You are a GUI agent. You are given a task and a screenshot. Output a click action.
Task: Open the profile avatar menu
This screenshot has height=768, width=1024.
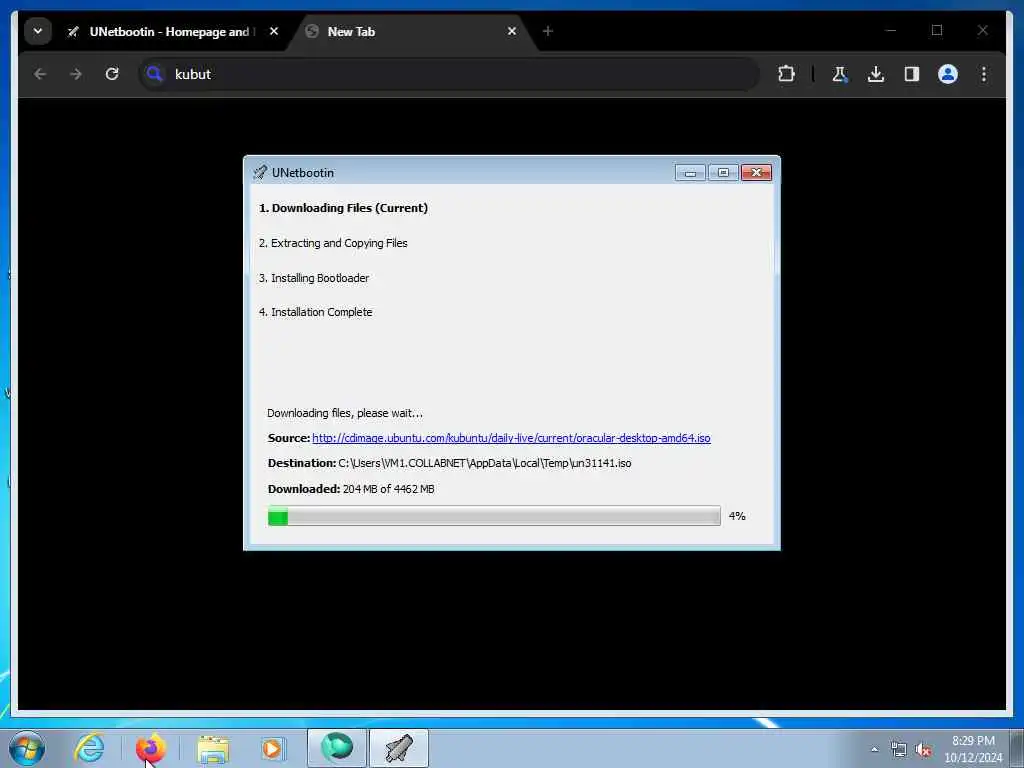948,74
